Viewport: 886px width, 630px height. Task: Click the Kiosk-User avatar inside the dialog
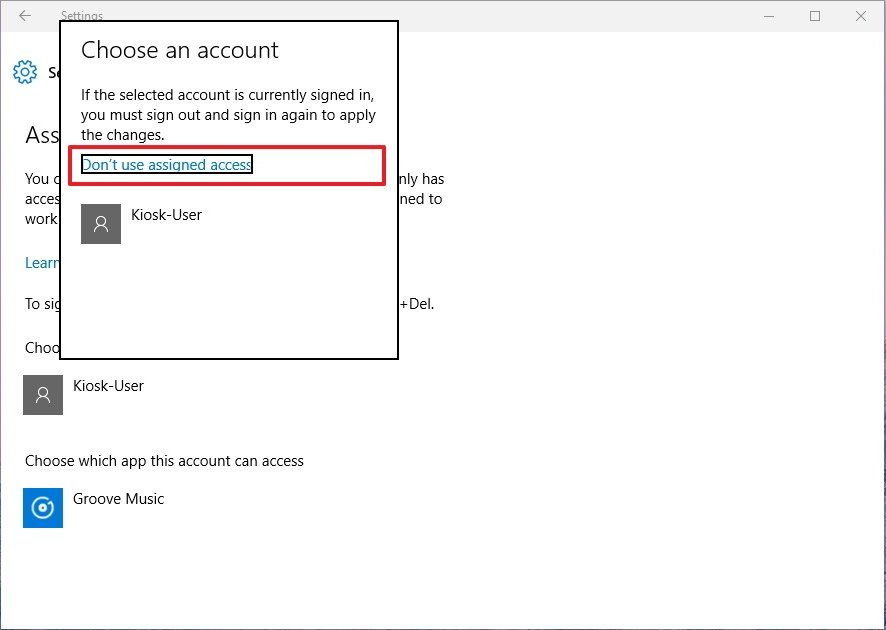coord(100,223)
